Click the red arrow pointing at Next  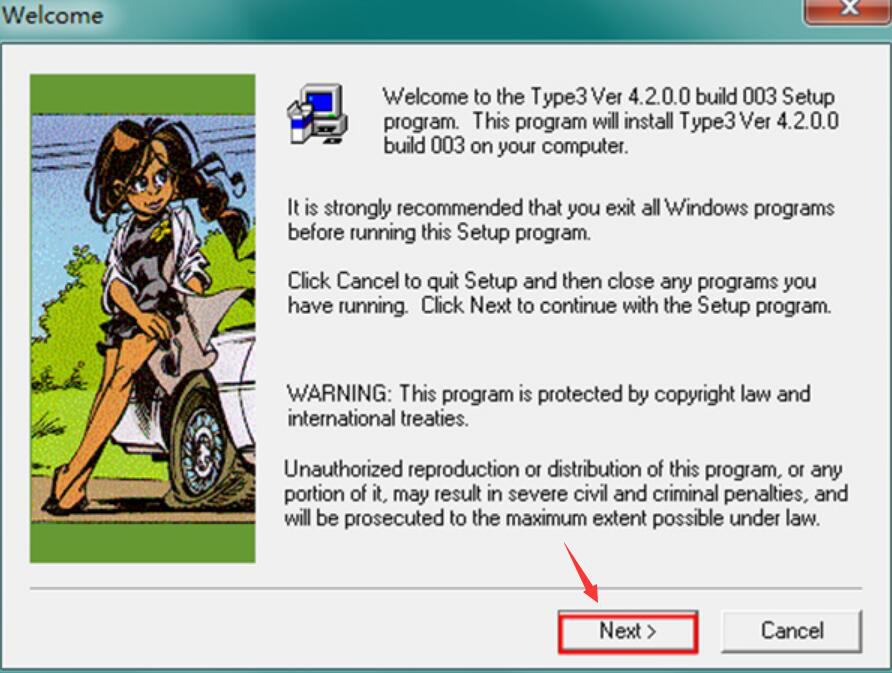(x=581, y=572)
